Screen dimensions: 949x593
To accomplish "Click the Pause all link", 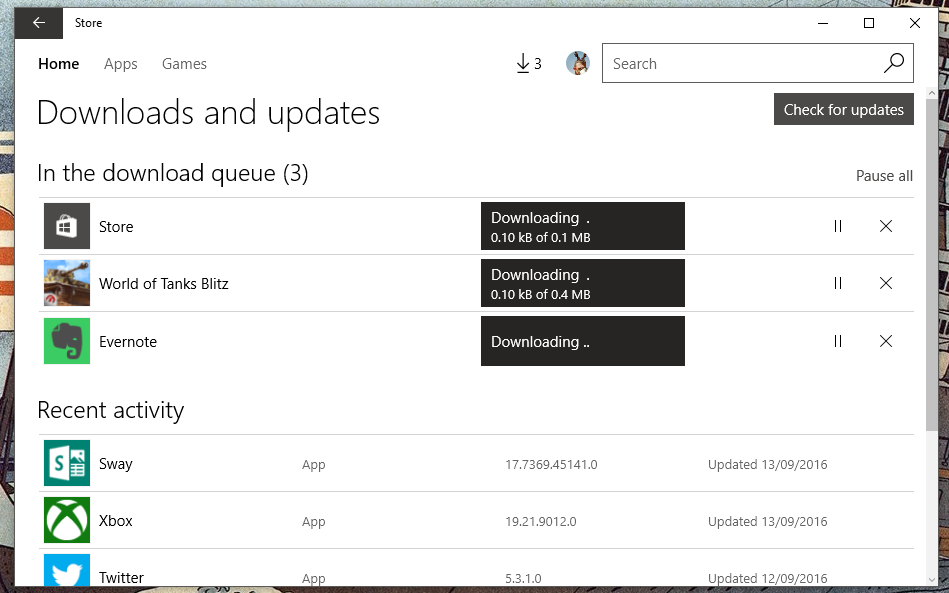I will 884,176.
